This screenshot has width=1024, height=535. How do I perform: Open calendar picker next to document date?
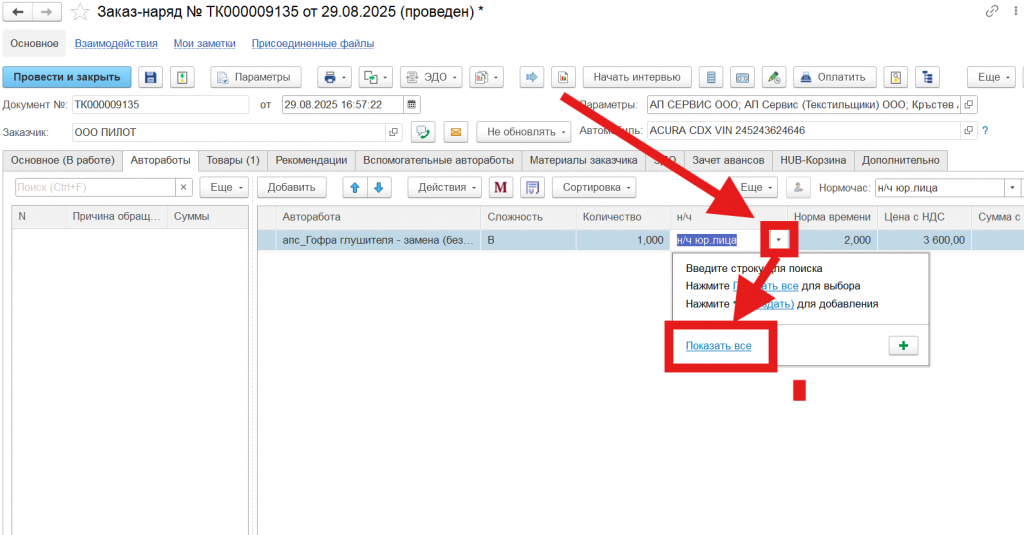pos(412,104)
